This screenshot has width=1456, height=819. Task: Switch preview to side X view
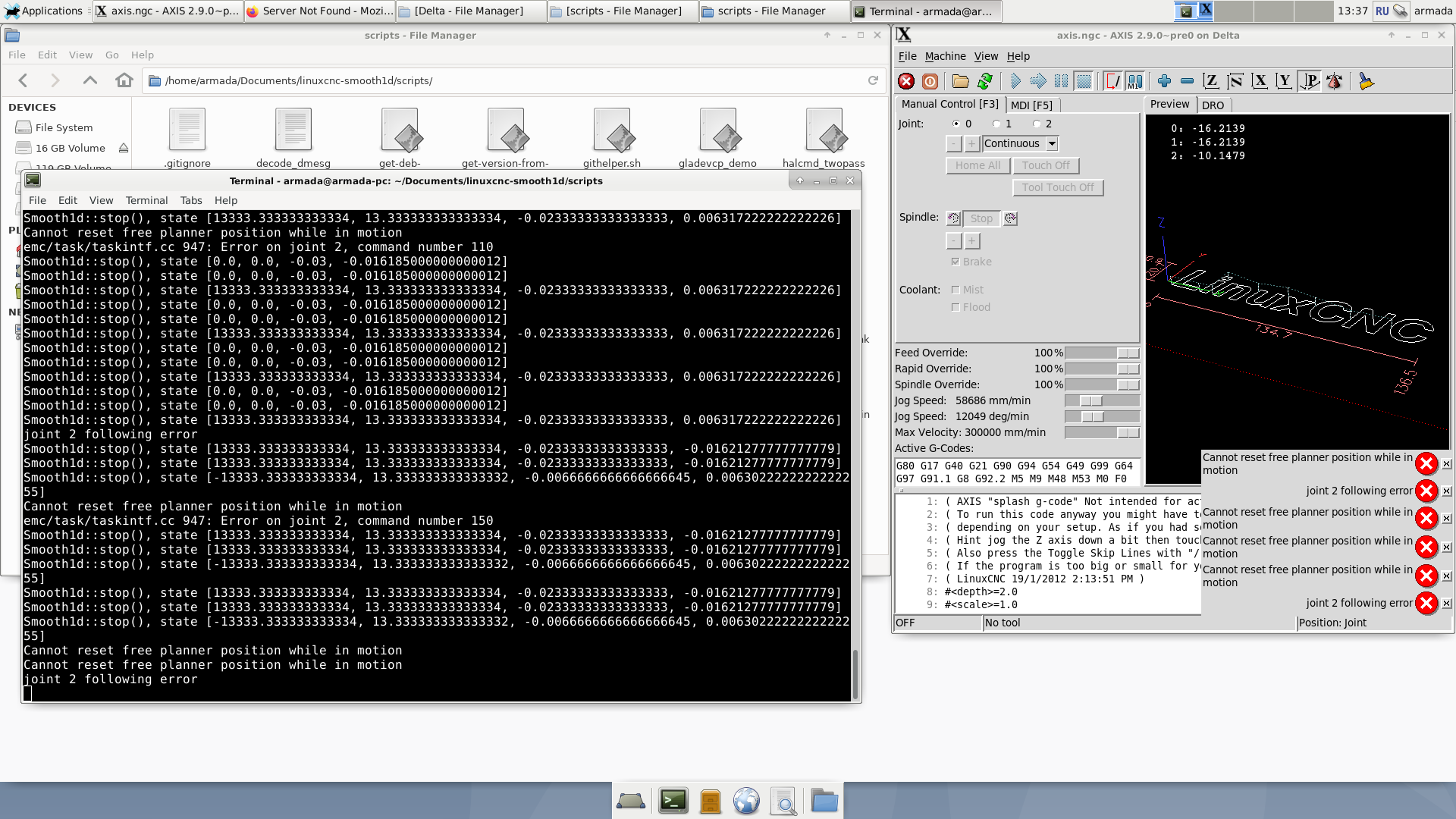(1260, 81)
